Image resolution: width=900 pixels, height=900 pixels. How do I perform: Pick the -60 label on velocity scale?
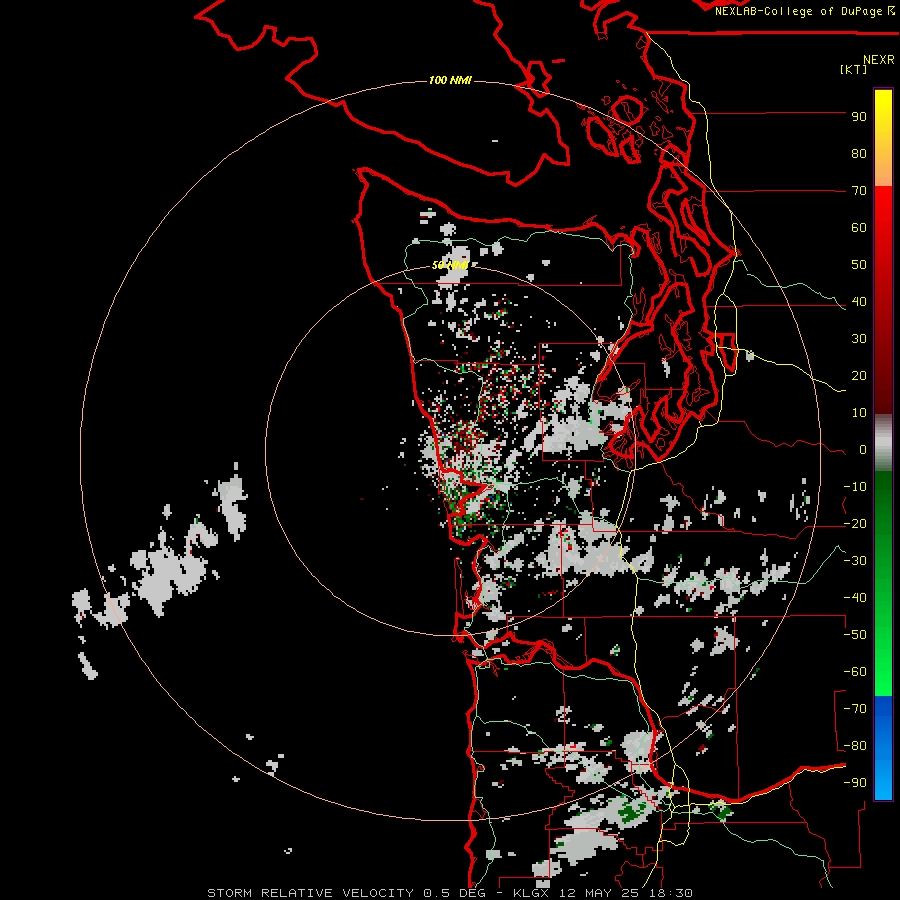855,672
